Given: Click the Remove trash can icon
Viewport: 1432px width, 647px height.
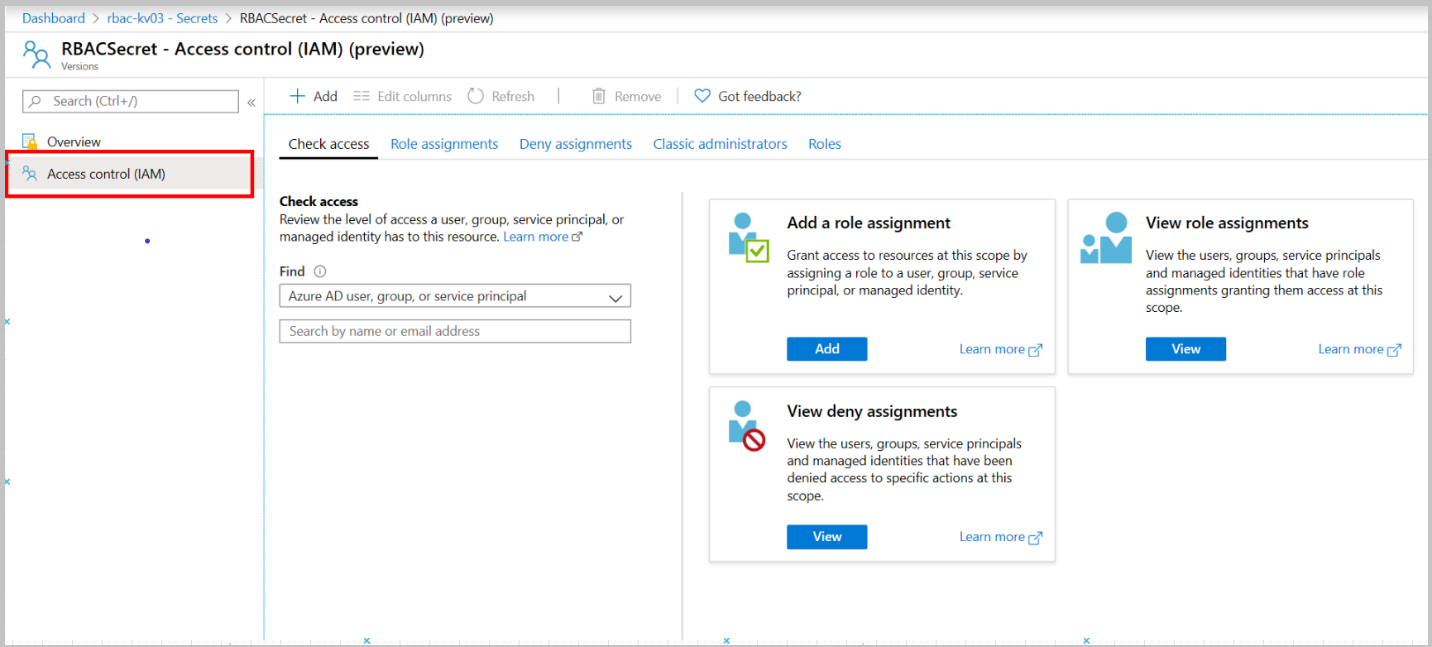Looking at the screenshot, I should click(x=599, y=96).
